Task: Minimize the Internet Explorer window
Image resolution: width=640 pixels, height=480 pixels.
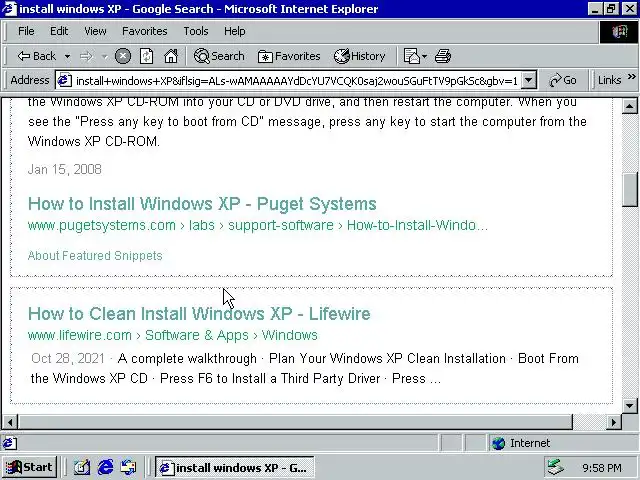Action: pos(595,9)
